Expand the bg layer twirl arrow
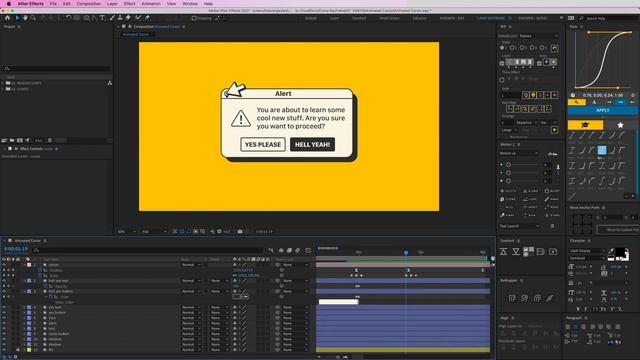The width and height of the screenshot is (640, 360). (x=24, y=350)
